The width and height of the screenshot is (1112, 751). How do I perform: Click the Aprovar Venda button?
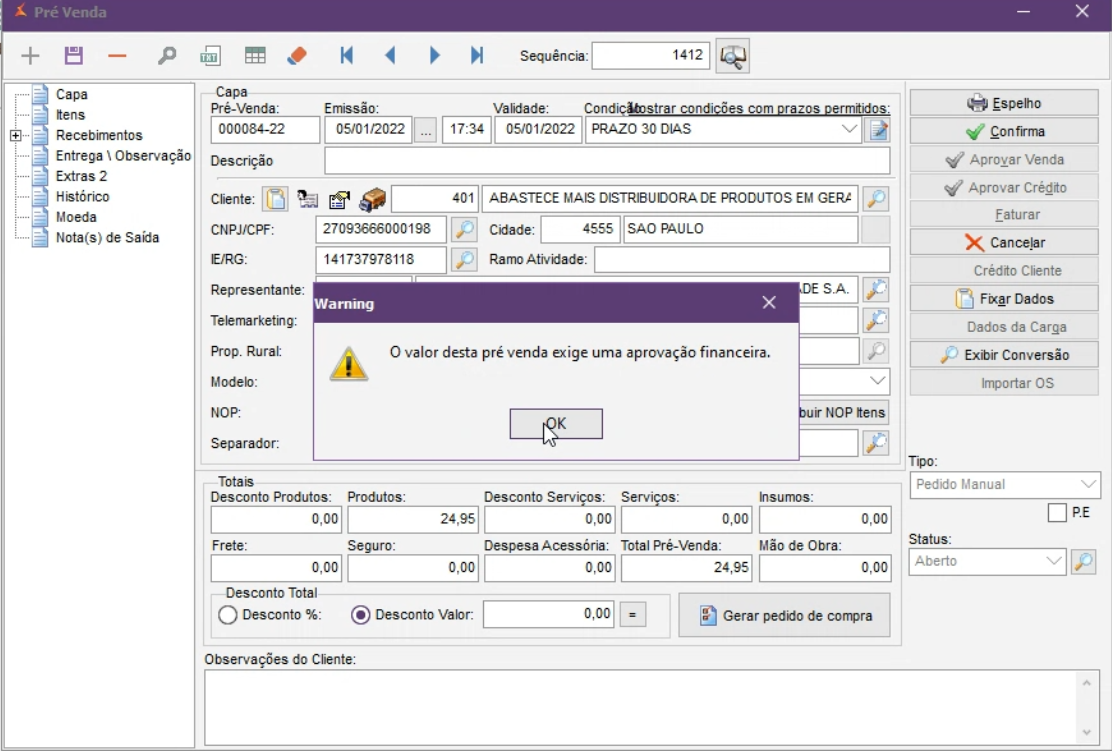coord(1004,160)
